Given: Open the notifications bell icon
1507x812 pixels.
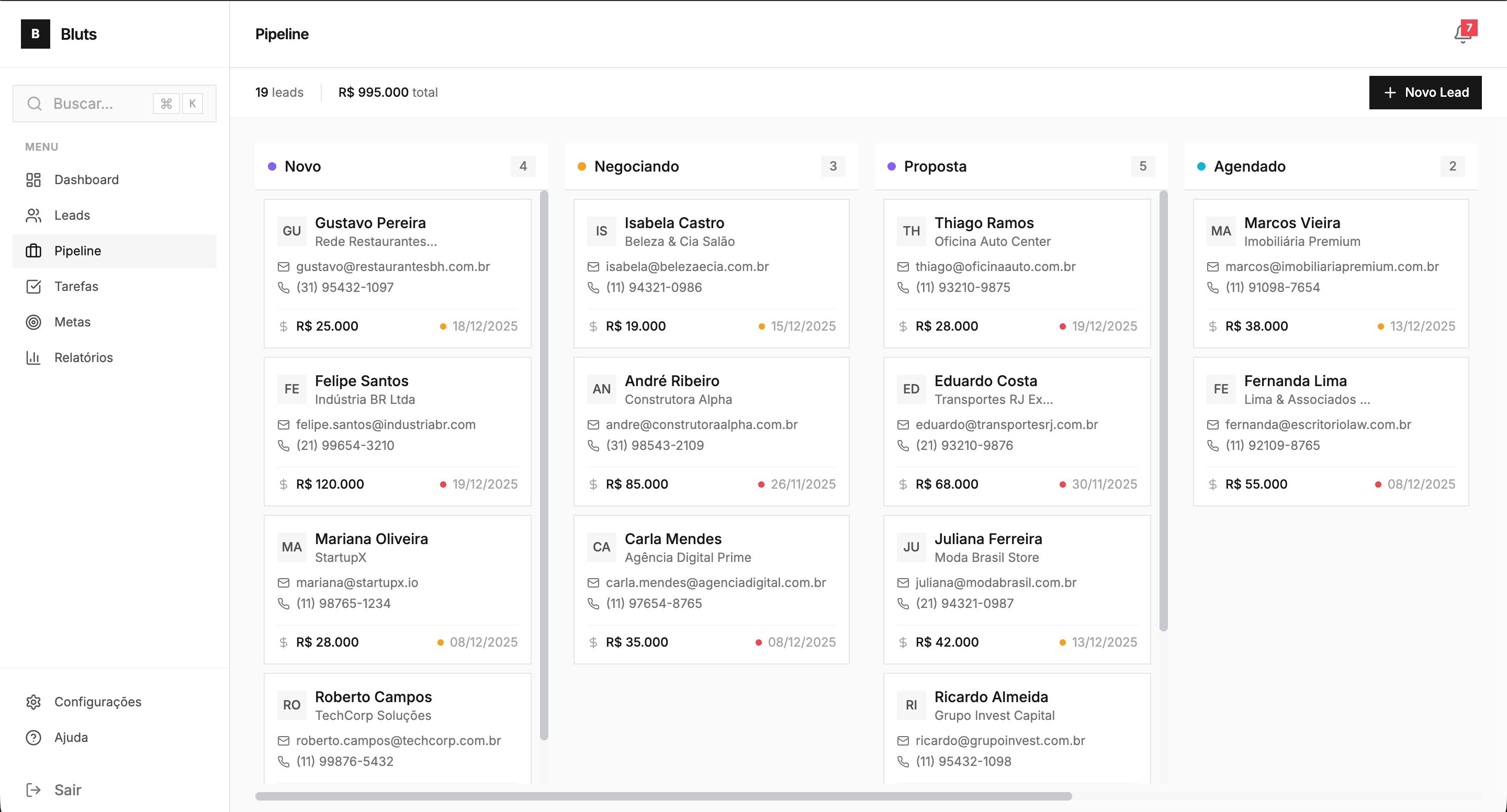Looking at the screenshot, I should point(1463,35).
